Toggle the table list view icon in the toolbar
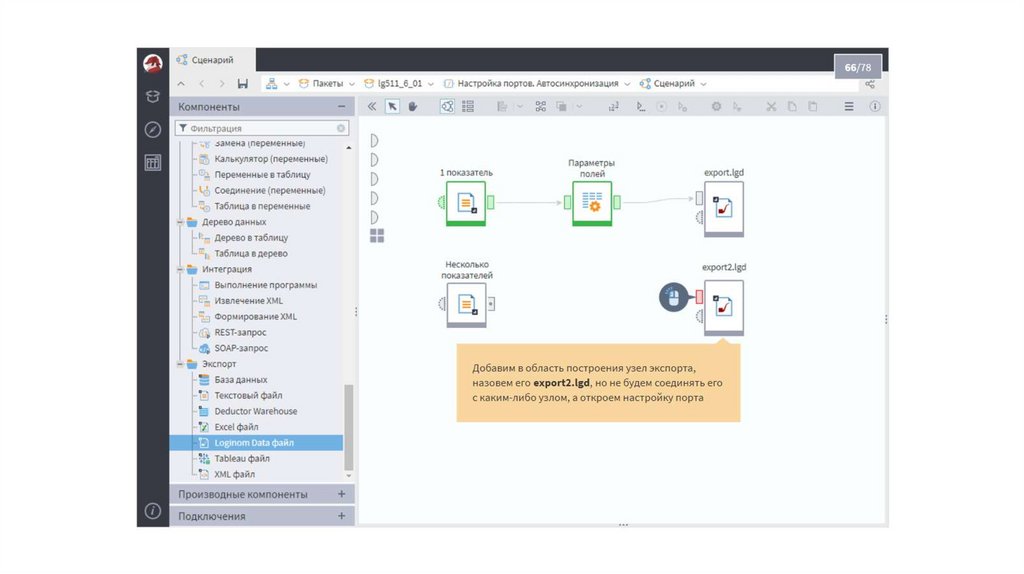This screenshot has height=574, width=1024. point(467,106)
